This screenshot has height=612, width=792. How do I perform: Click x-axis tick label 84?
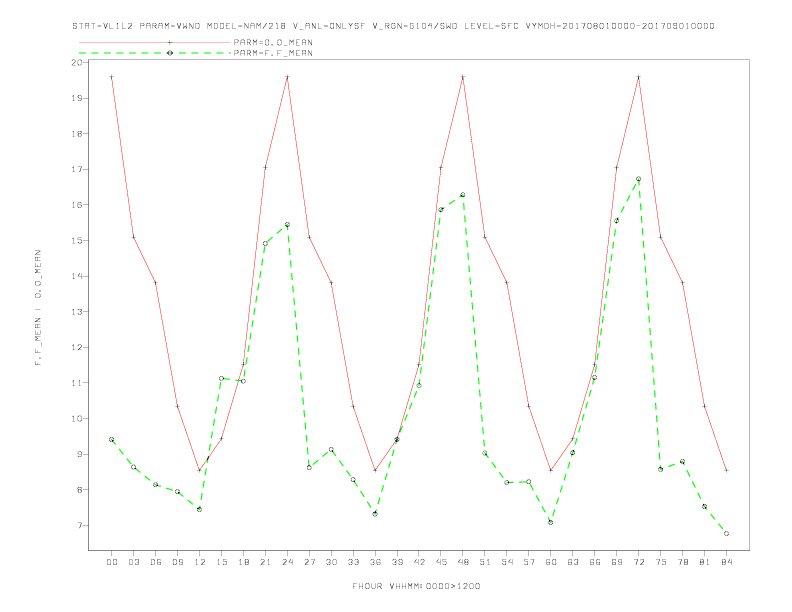coord(726,562)
